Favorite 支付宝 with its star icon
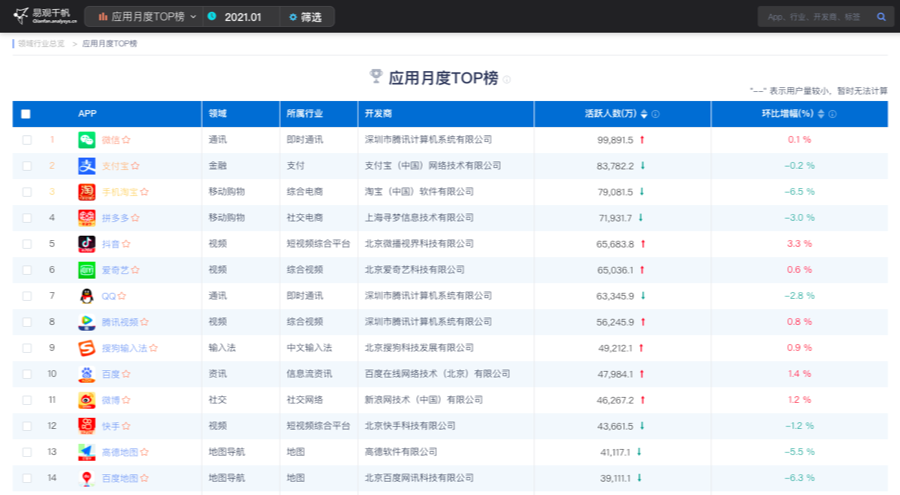The width and height of the screenshot is (900, 495). click(135, 165)
